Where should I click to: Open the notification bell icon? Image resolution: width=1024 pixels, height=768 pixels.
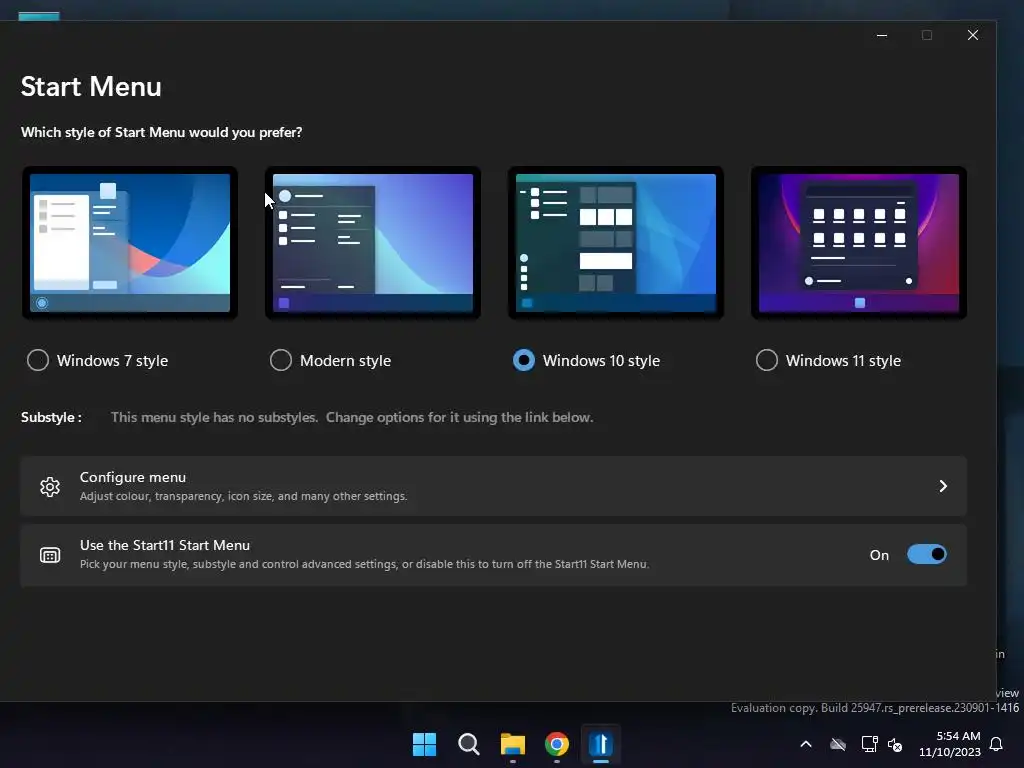pos(997,744)
